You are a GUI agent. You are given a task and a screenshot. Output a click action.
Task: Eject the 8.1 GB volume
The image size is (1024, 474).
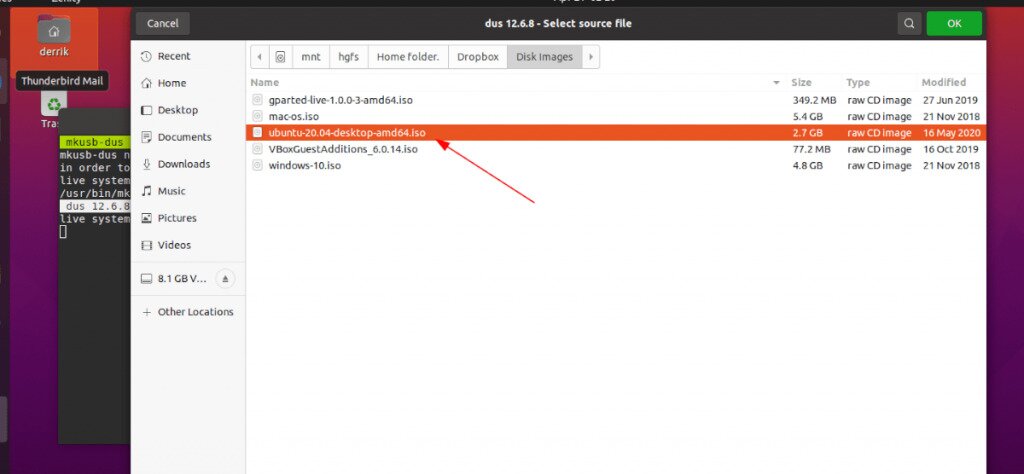(225, 279)
